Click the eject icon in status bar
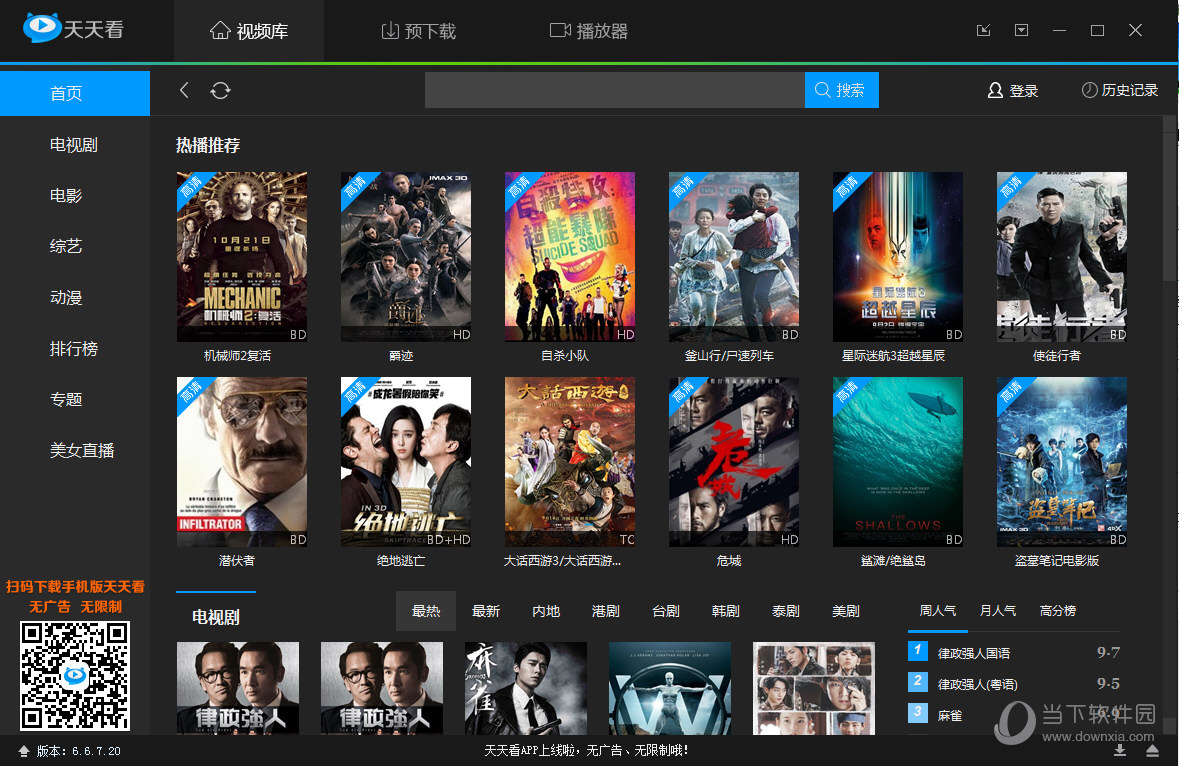Image resolution: width=1179 pixels, height=766 pixels. pos(1152,750)
